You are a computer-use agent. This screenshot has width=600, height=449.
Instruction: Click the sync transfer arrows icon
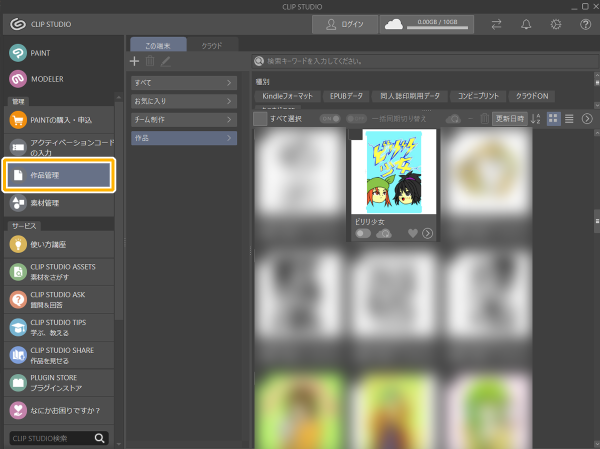496,24
